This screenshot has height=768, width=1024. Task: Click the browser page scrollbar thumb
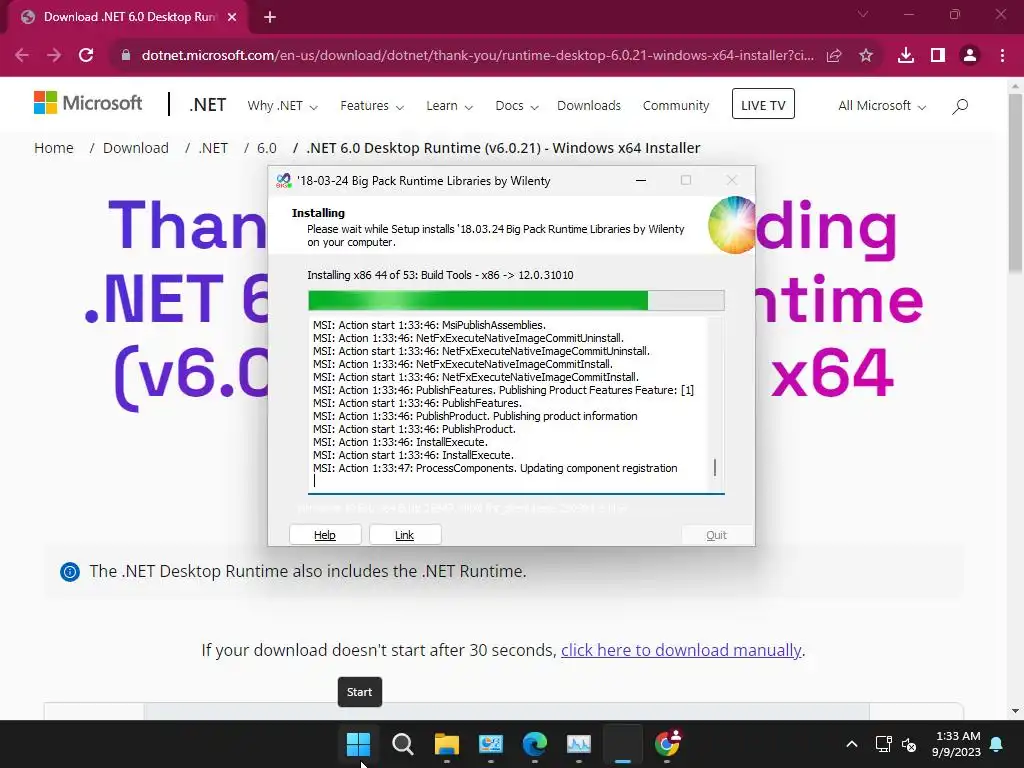pos(1015,183)
